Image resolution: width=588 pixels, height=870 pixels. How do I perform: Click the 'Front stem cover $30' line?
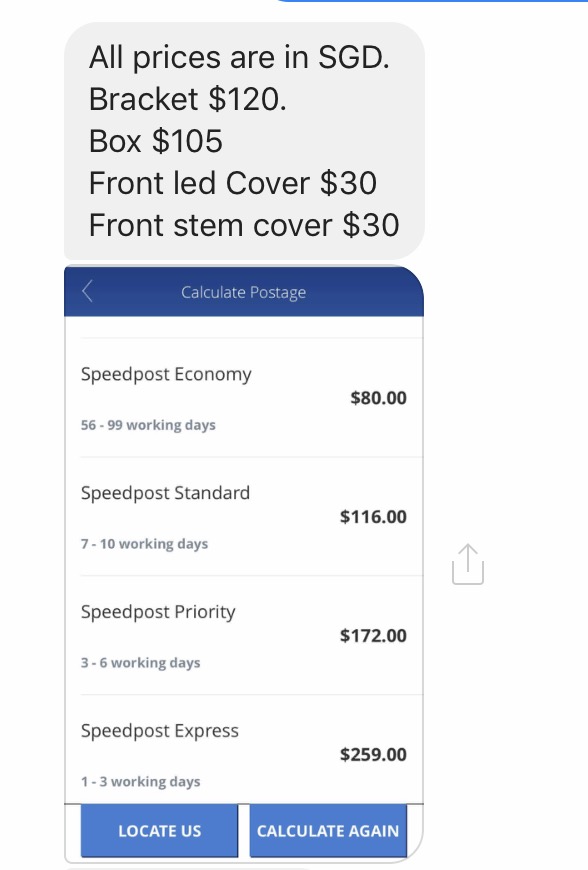click(x=244, y=225)
